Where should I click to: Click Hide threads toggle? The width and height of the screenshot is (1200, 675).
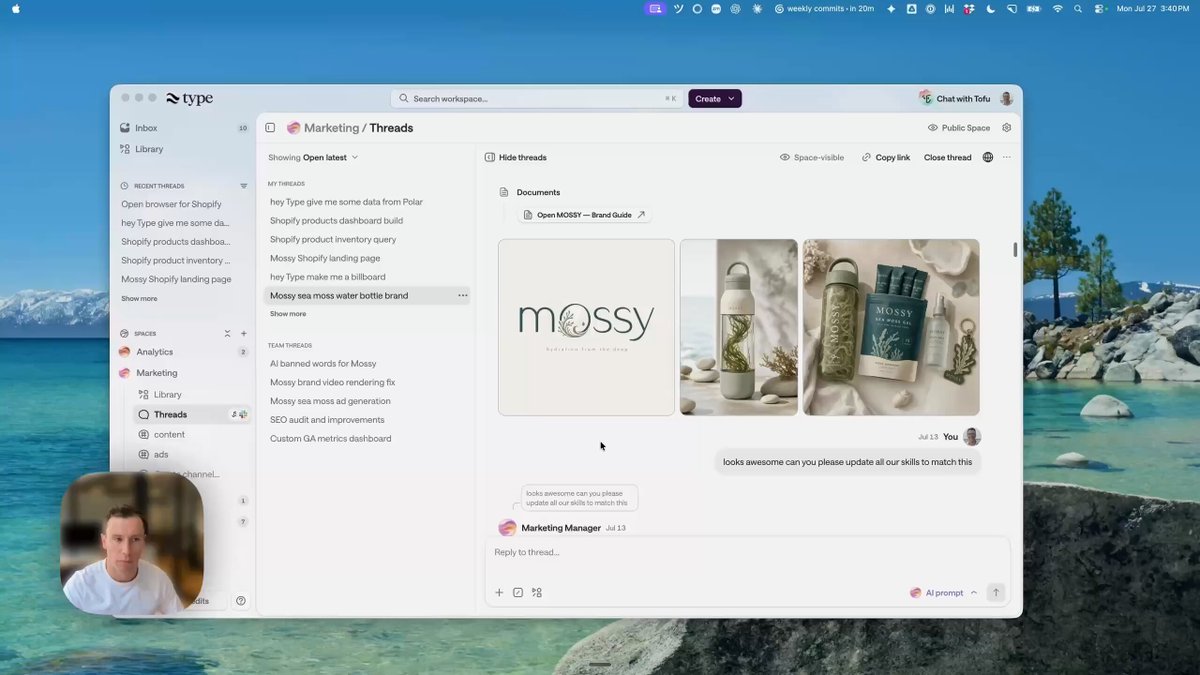516,157
